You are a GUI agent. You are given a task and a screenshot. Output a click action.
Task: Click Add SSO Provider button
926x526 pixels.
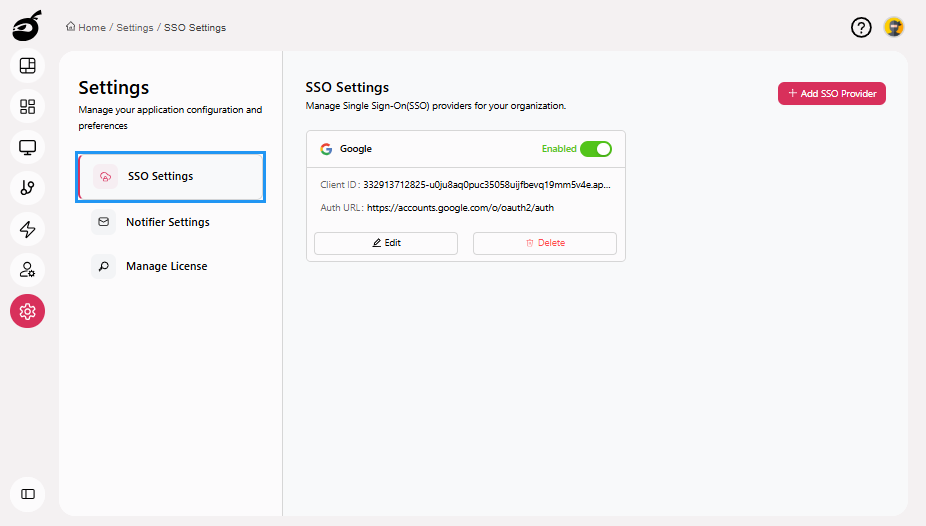[x=832, y=93]
